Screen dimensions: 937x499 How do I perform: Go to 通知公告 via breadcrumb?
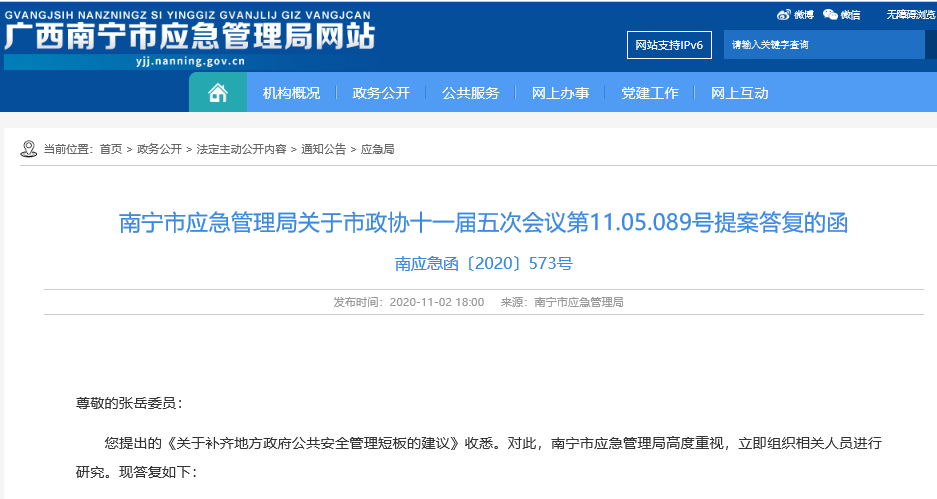tap(323, 149)
